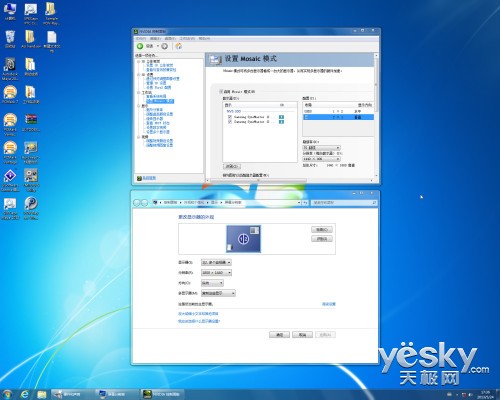Click the Advanced settings link
This screenshot has height=400, width=500.
coord(329,304)
